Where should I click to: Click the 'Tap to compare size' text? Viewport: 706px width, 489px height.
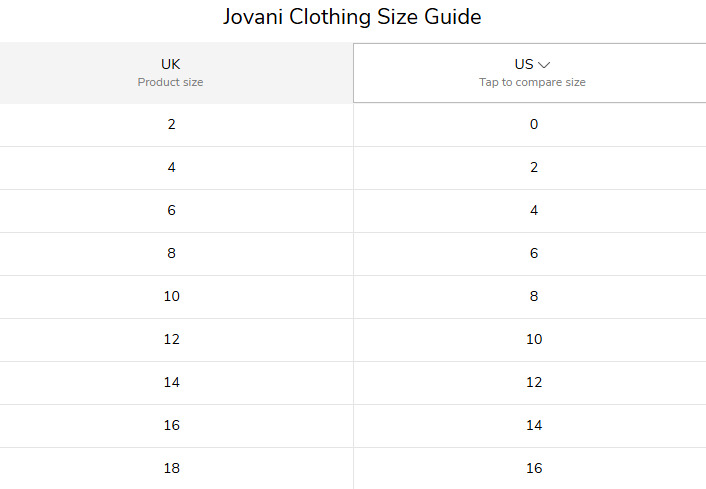[532, 82]
